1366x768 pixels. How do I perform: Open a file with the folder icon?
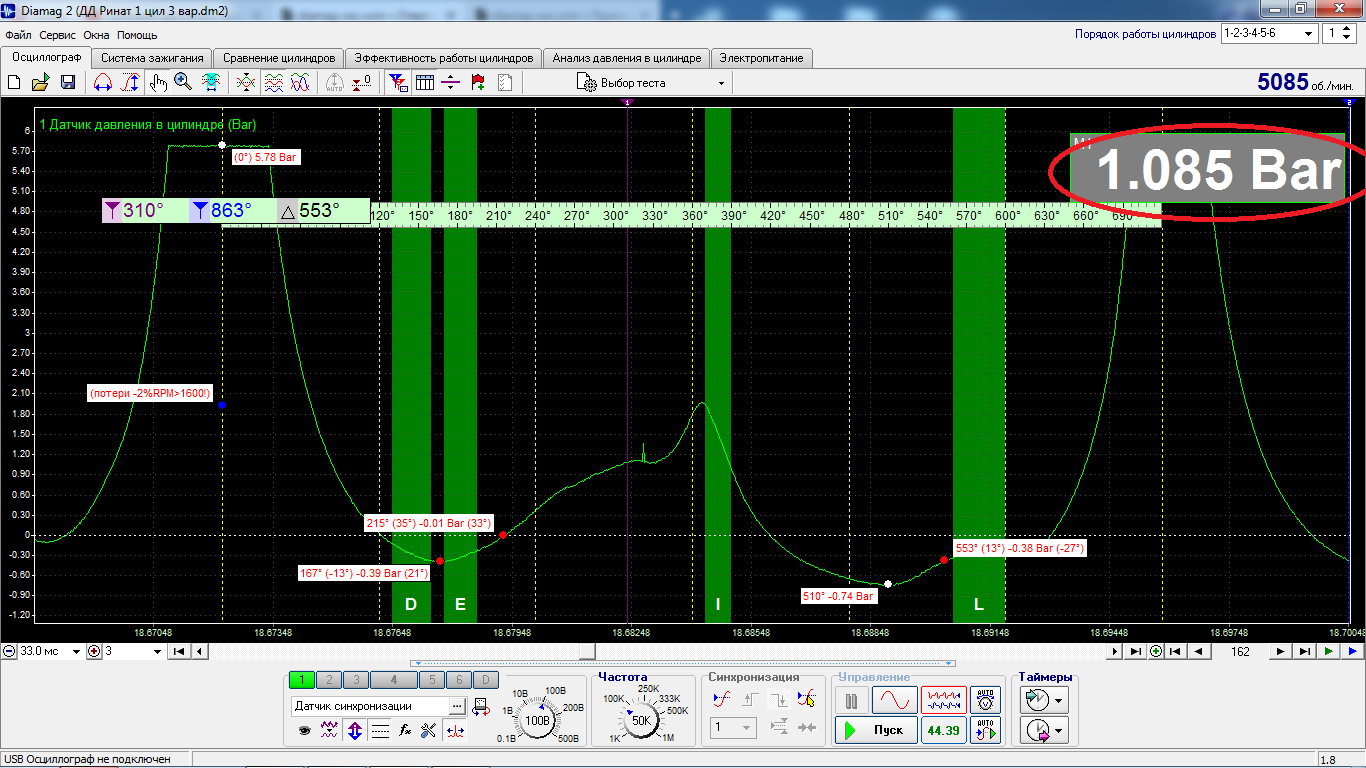point(41,83)
